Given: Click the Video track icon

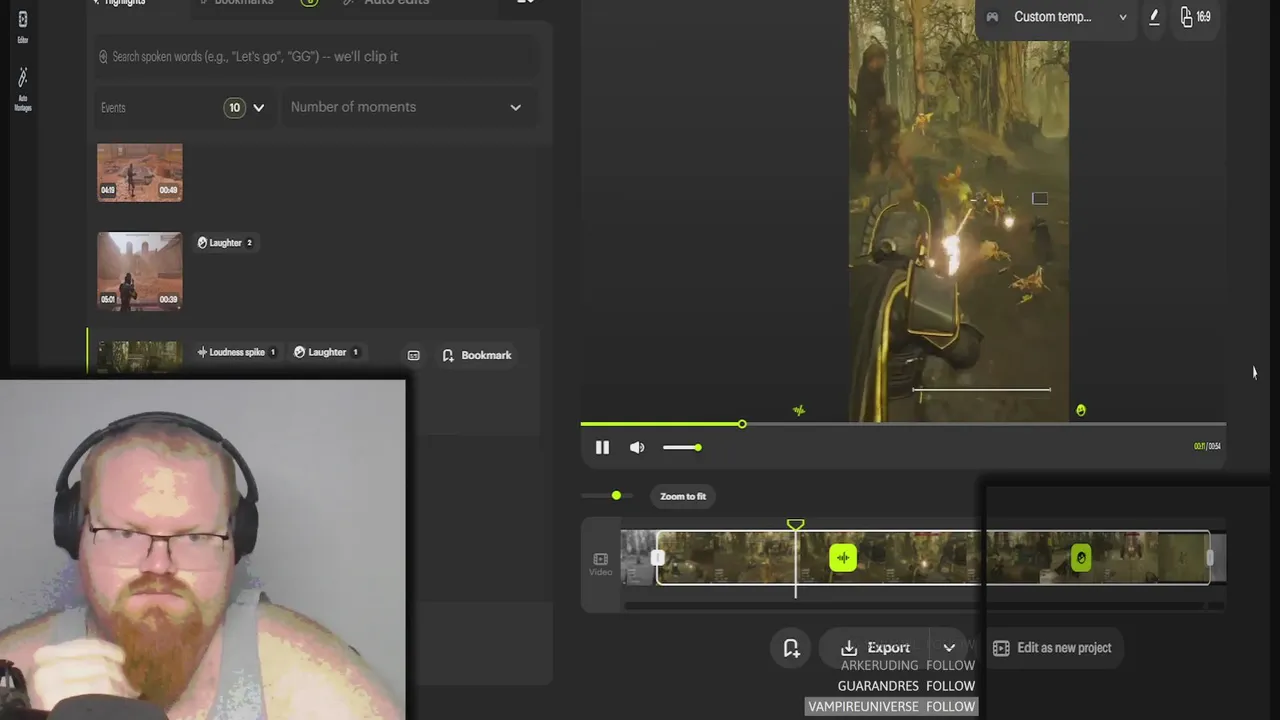Looking at the screenshot, I should point(600,564).
